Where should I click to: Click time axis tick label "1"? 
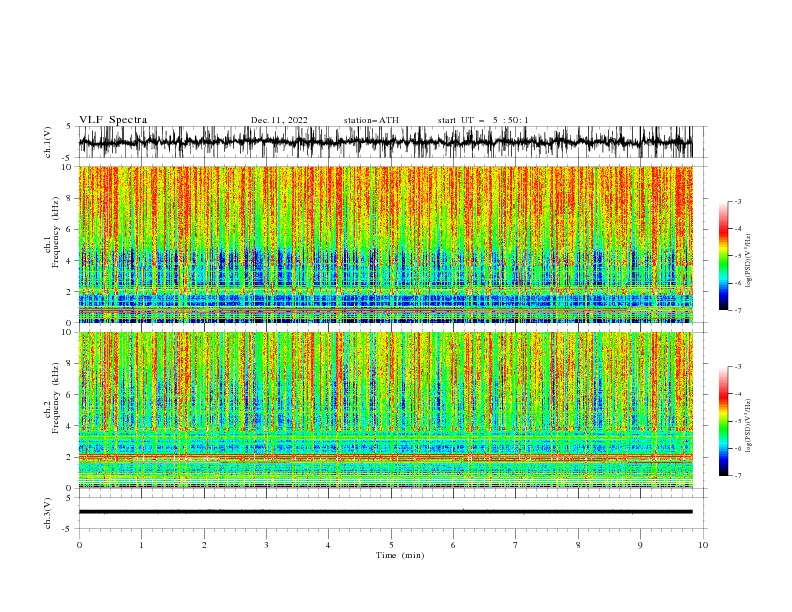click(141, 545)
